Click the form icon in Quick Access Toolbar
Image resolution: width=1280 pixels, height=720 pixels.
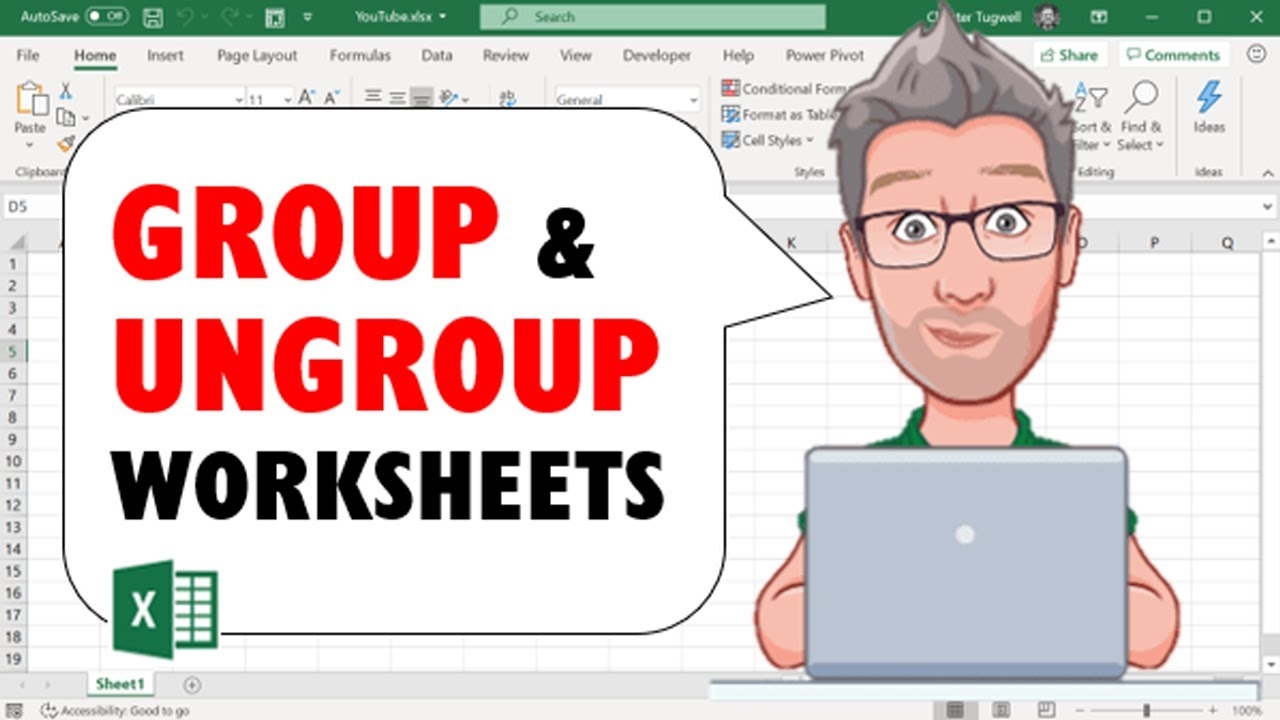coord(276,17)
